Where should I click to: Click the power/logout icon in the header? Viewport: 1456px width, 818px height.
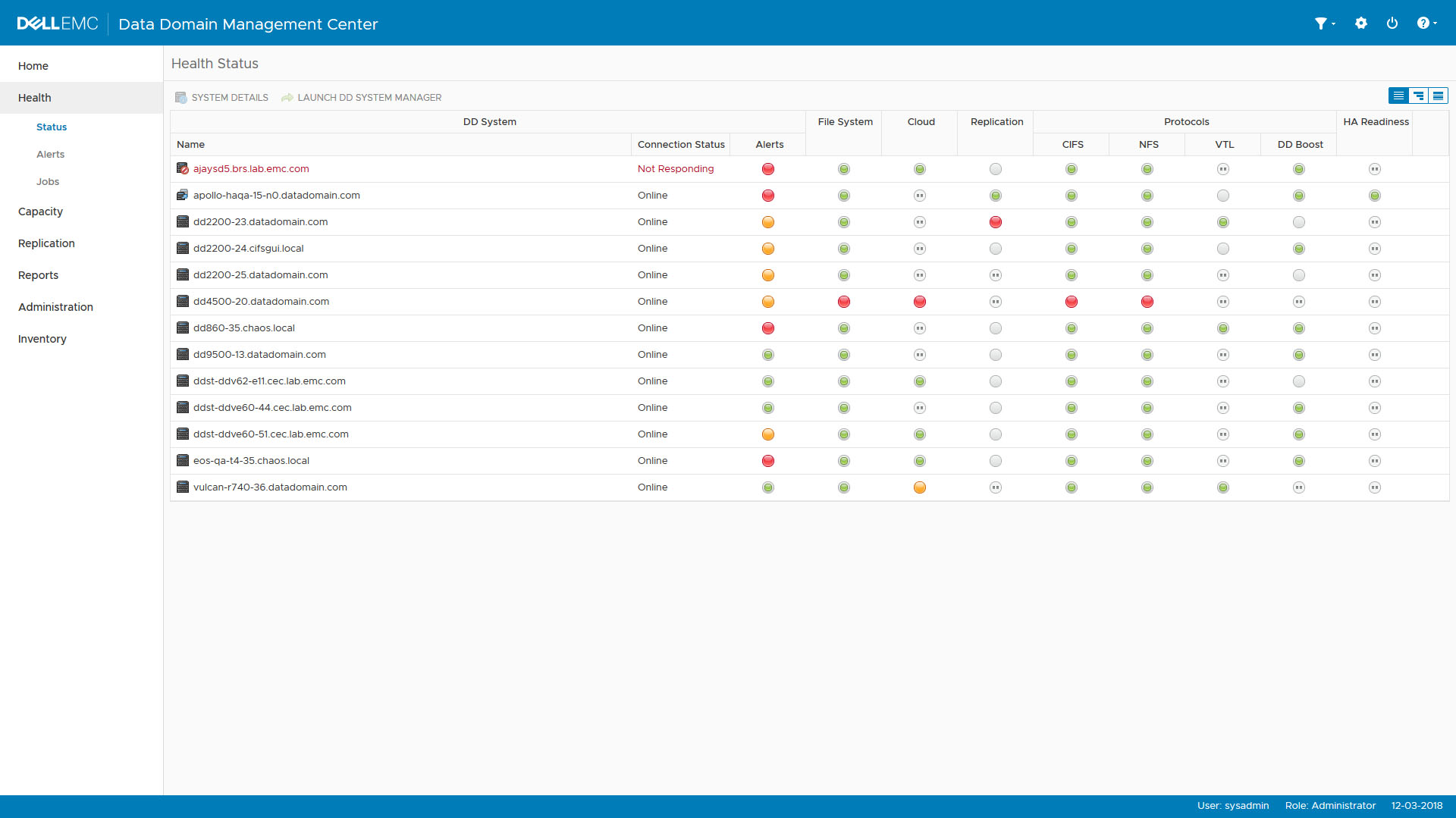(x=1392, y=24)
